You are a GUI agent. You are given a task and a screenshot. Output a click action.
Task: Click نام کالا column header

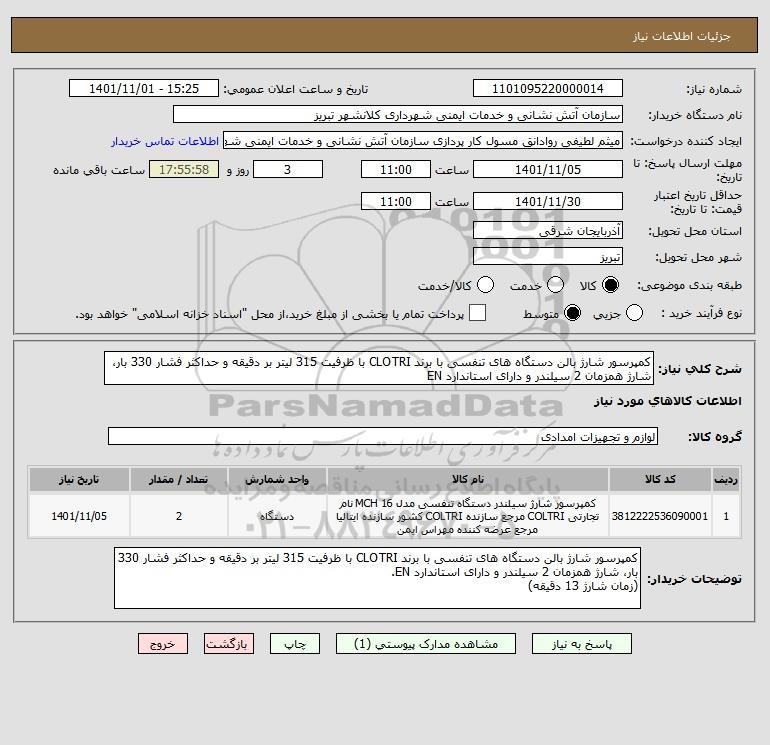468,479
